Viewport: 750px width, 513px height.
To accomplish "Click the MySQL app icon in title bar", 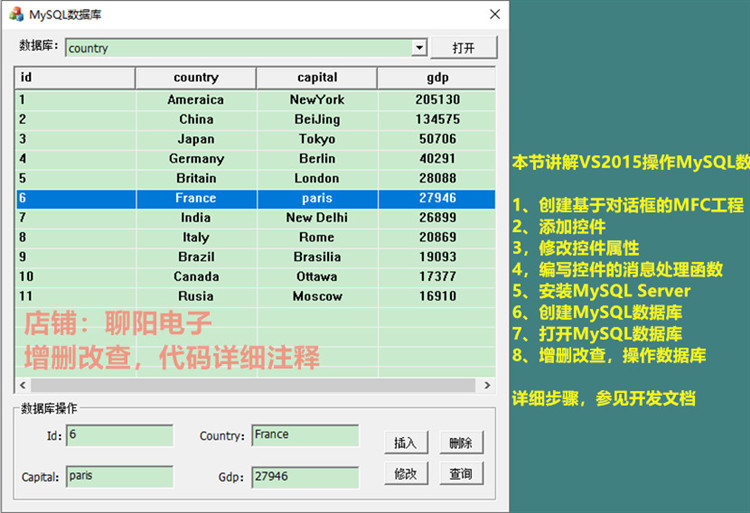I will [x=16, y=14].
